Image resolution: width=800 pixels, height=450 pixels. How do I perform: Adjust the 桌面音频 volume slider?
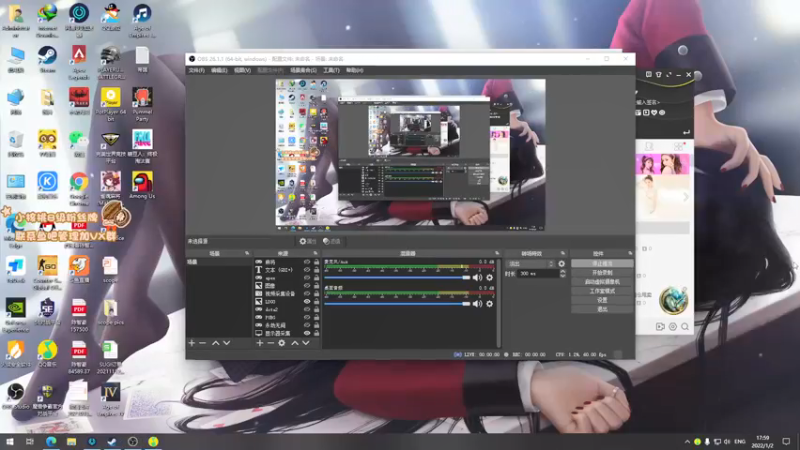397,304
